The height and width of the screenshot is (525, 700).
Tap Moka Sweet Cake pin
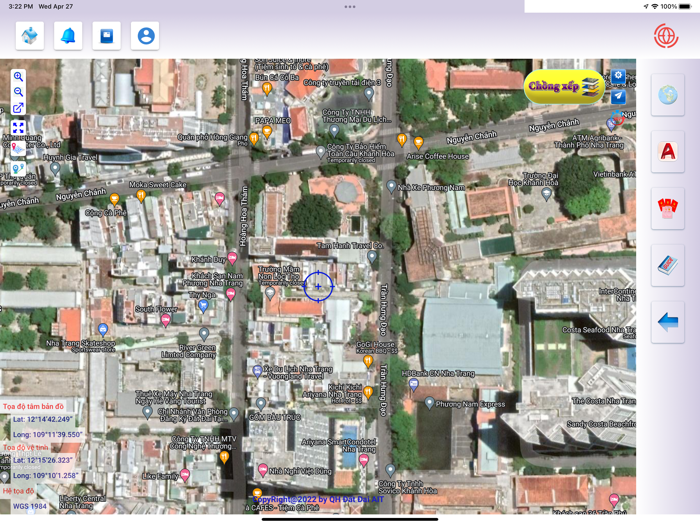coord(141,195)
